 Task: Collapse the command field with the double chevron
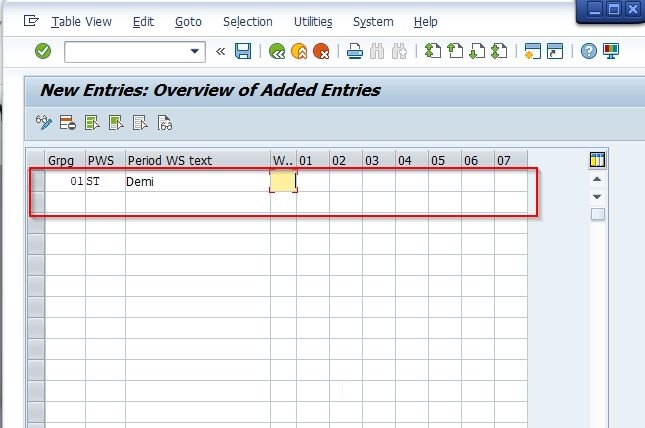[220, 51]
